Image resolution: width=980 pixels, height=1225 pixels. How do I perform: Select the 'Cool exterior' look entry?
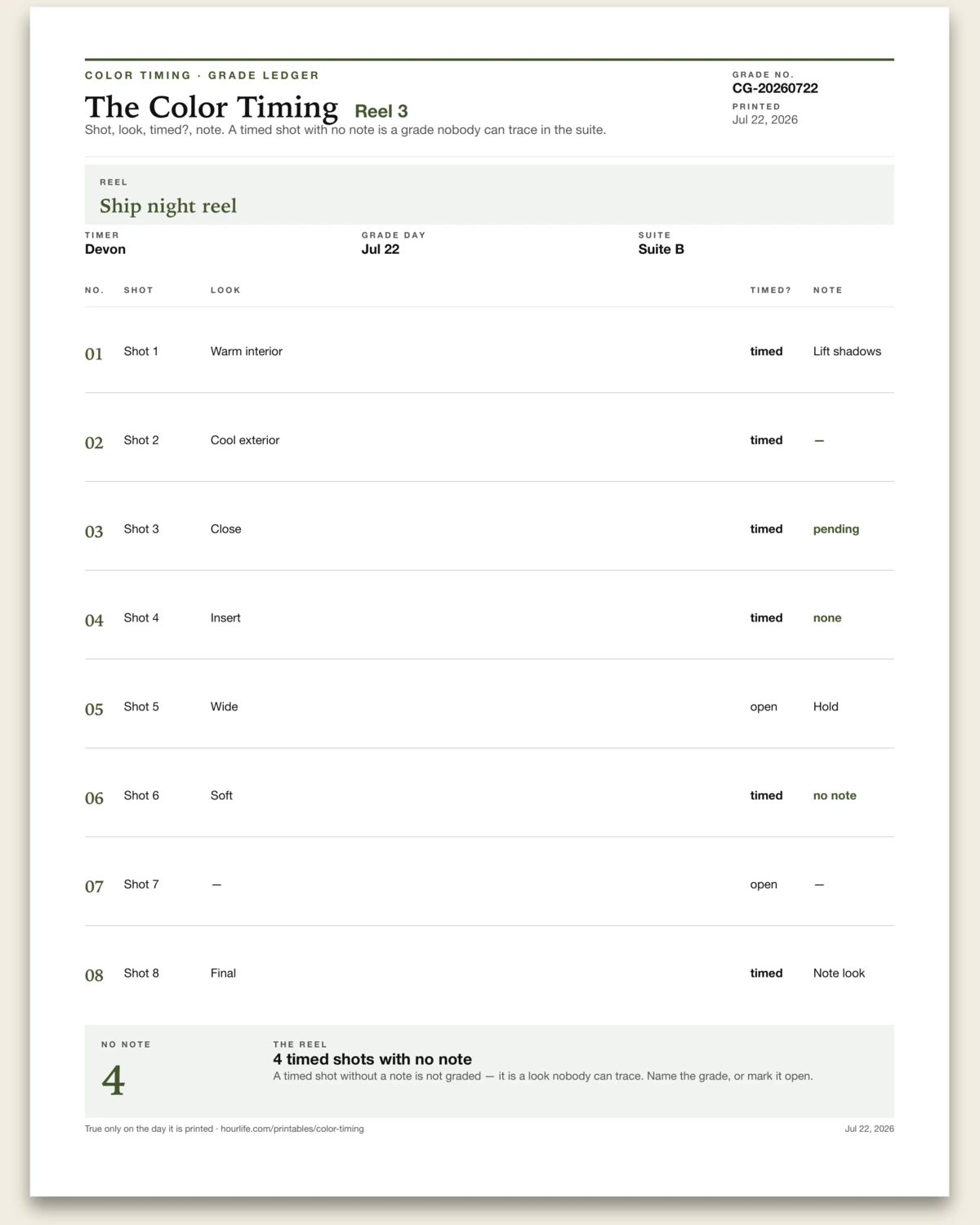(x=245, y=440)
